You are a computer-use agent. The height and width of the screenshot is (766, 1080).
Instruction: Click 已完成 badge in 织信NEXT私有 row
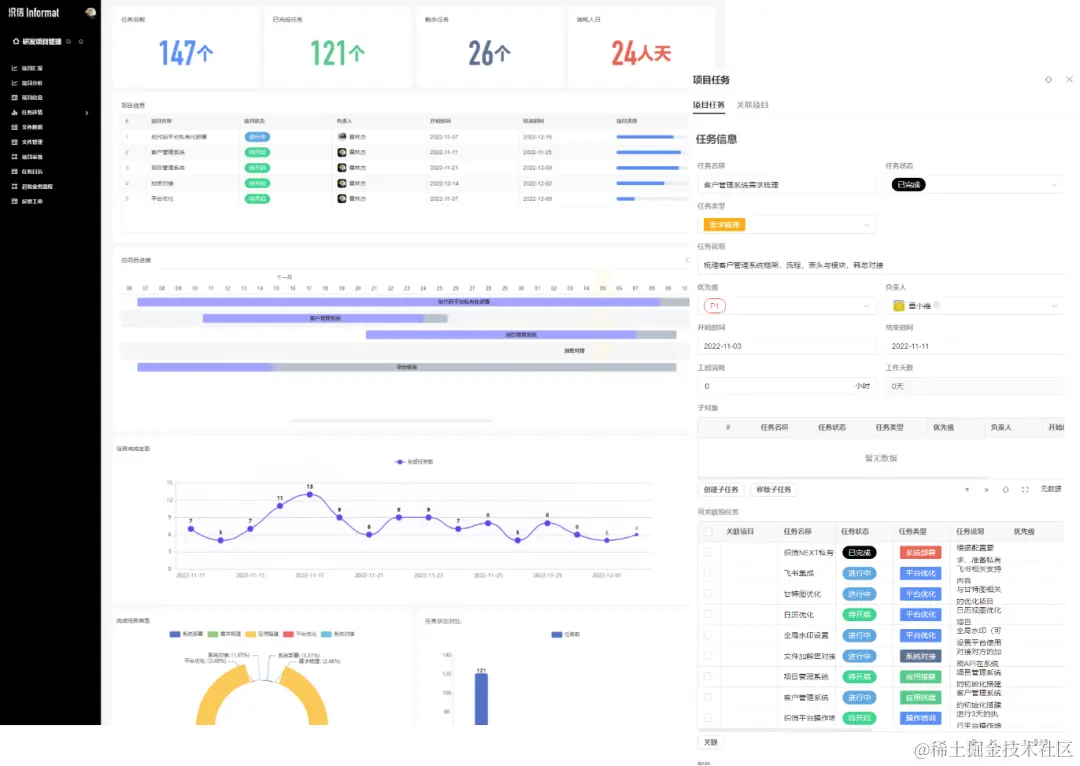coord(859,552)
